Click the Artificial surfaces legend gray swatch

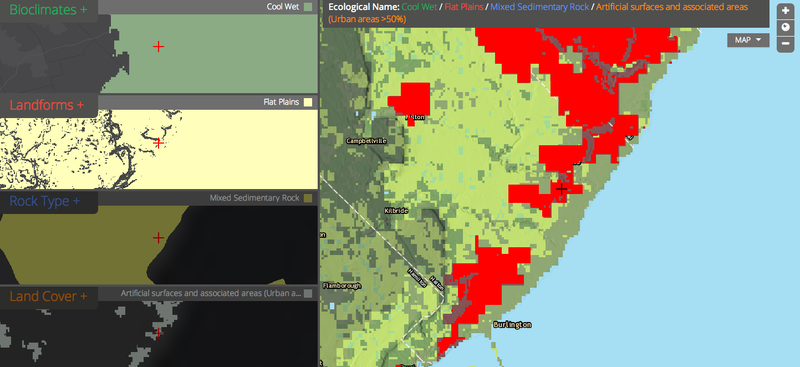coord(308,293)
